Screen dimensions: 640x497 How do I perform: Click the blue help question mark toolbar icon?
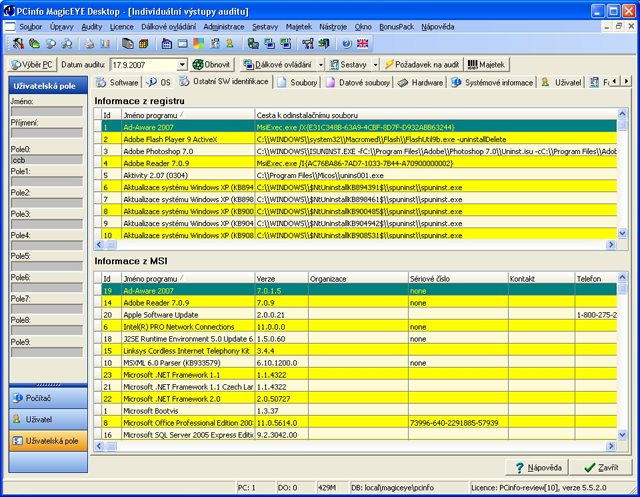347,44
